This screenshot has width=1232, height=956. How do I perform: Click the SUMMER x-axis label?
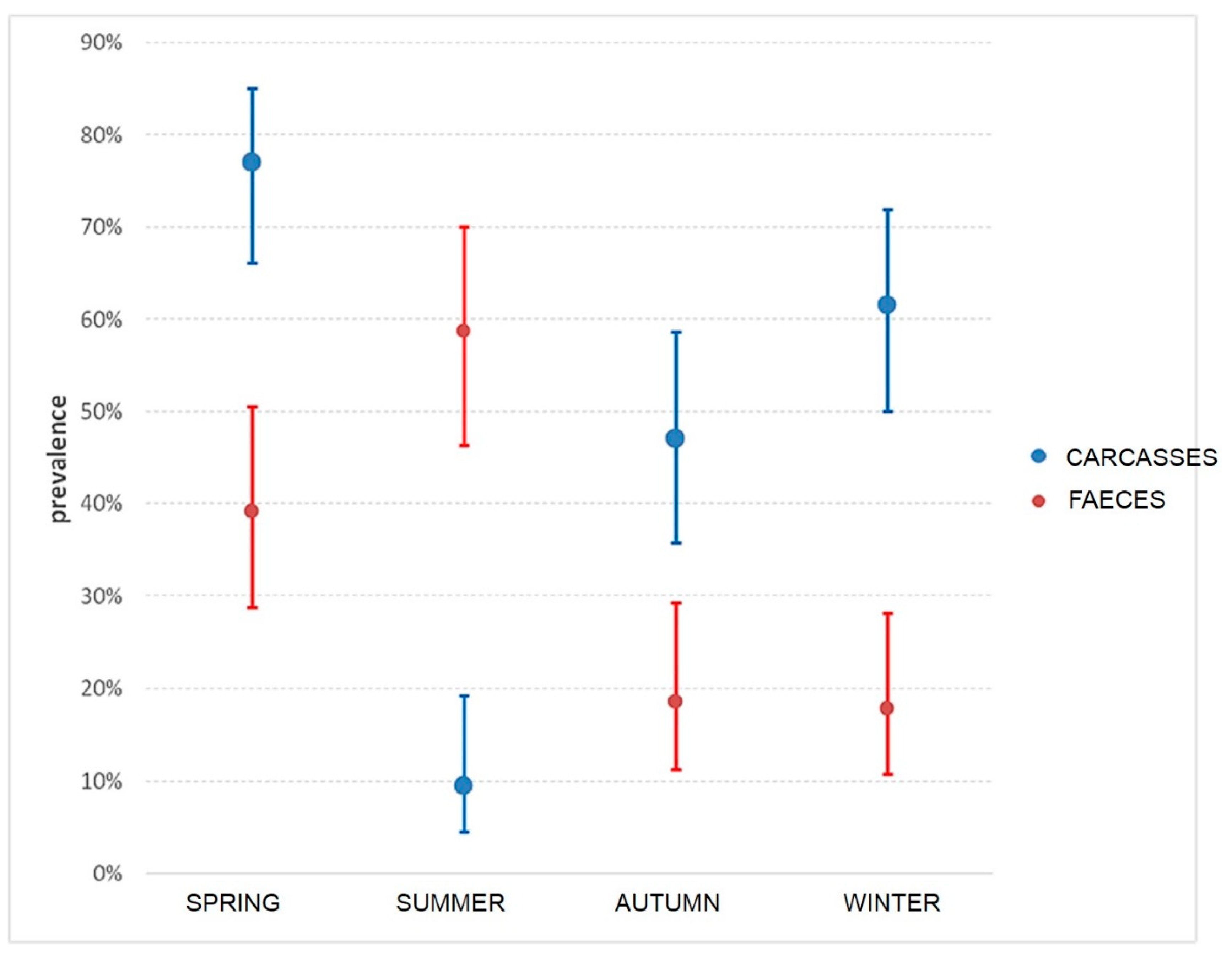[x=450, y=903]
